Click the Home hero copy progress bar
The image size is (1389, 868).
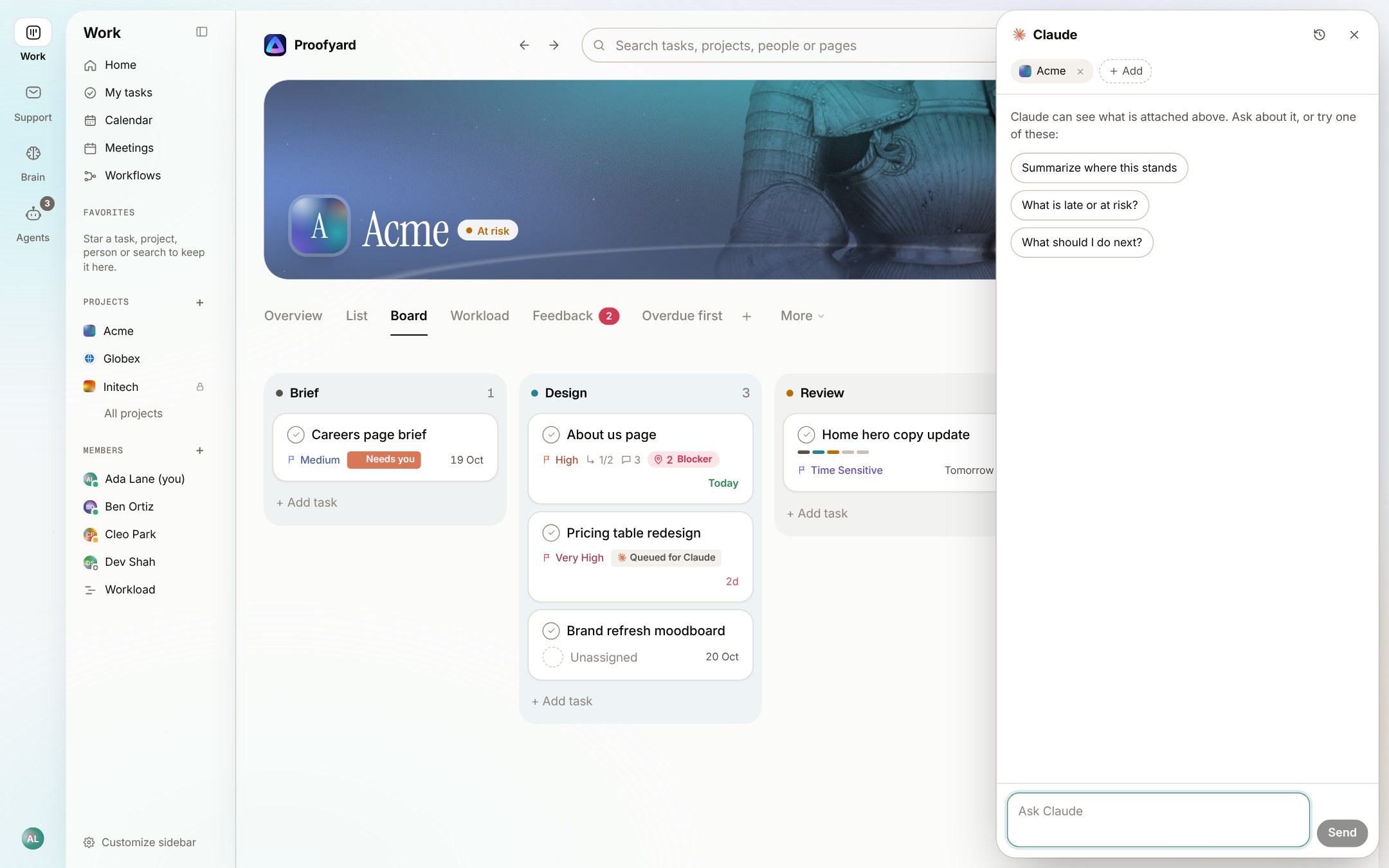[833, 452]
